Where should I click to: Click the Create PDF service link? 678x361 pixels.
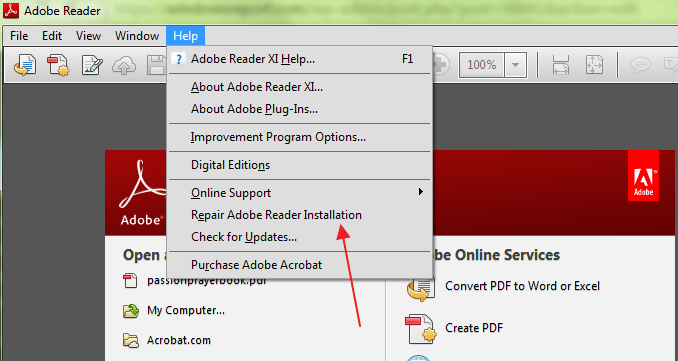[474, 328]
